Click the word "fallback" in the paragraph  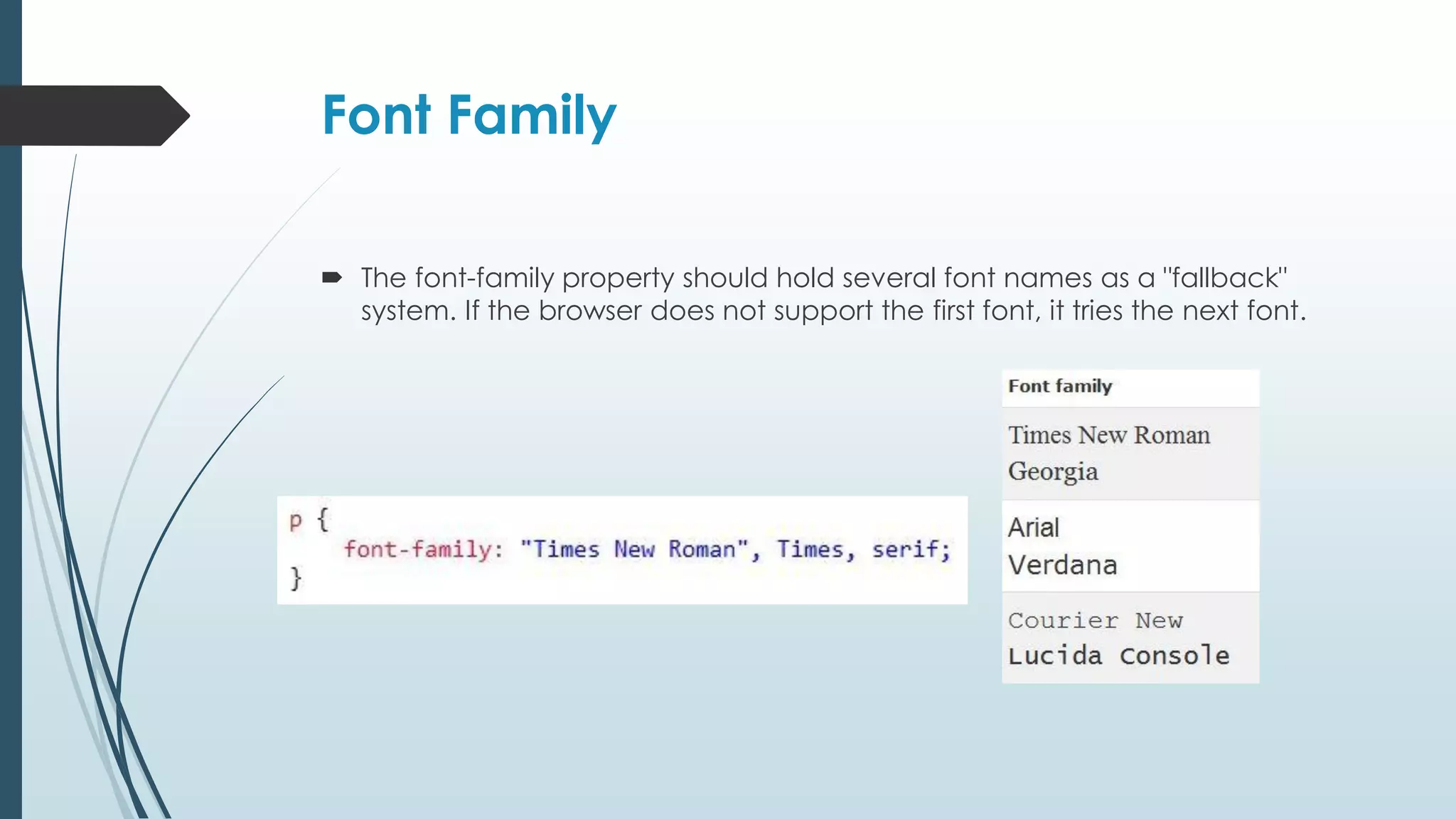coord(1224,278)
